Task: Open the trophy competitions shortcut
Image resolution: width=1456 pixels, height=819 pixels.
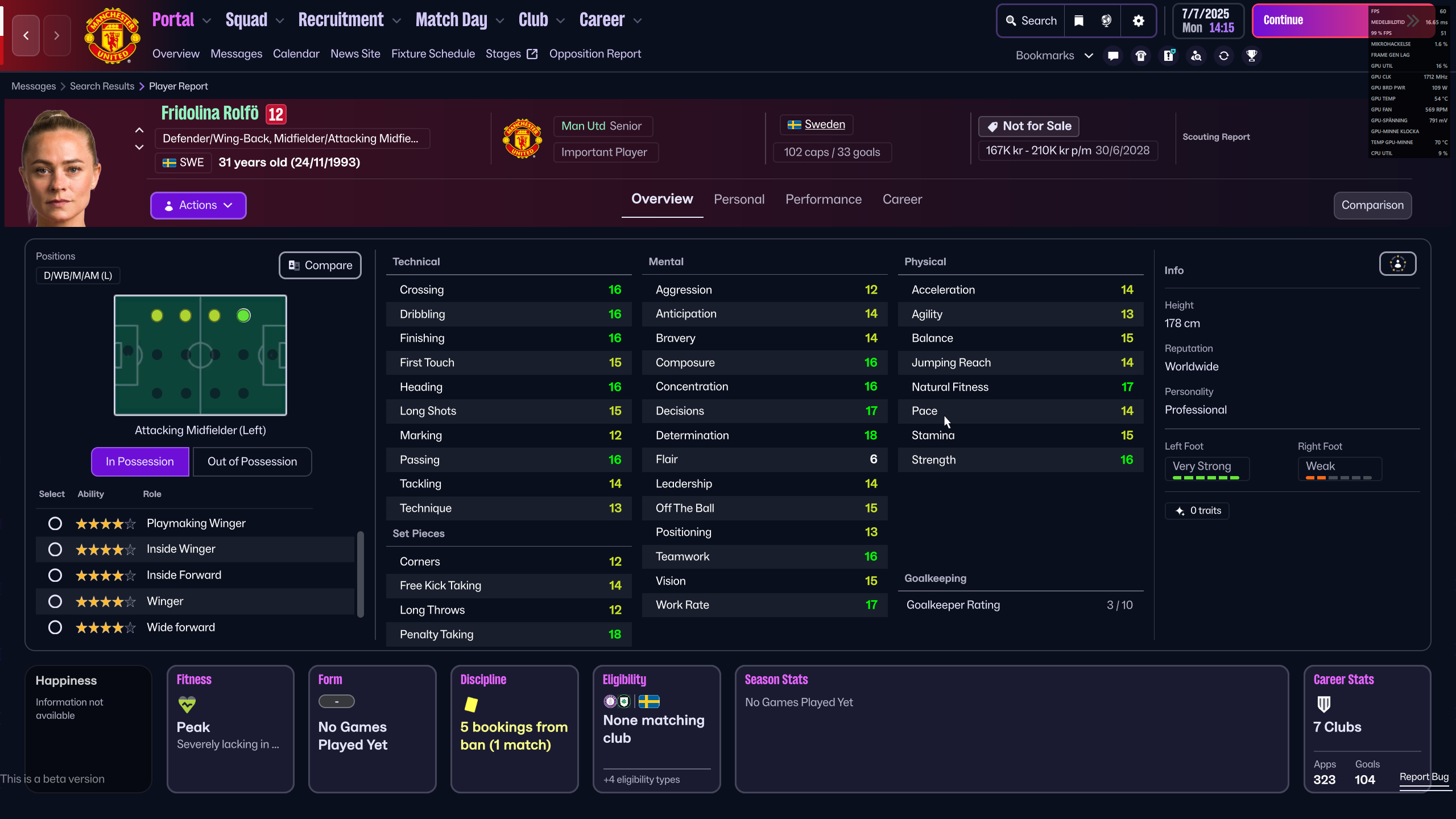Action: click(x=1251, y=56)
